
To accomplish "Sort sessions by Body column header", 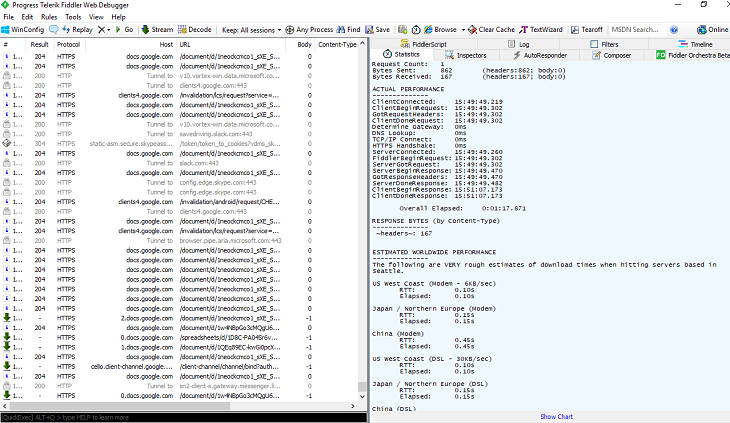I will pyautogui.click(x=300, y=45).
